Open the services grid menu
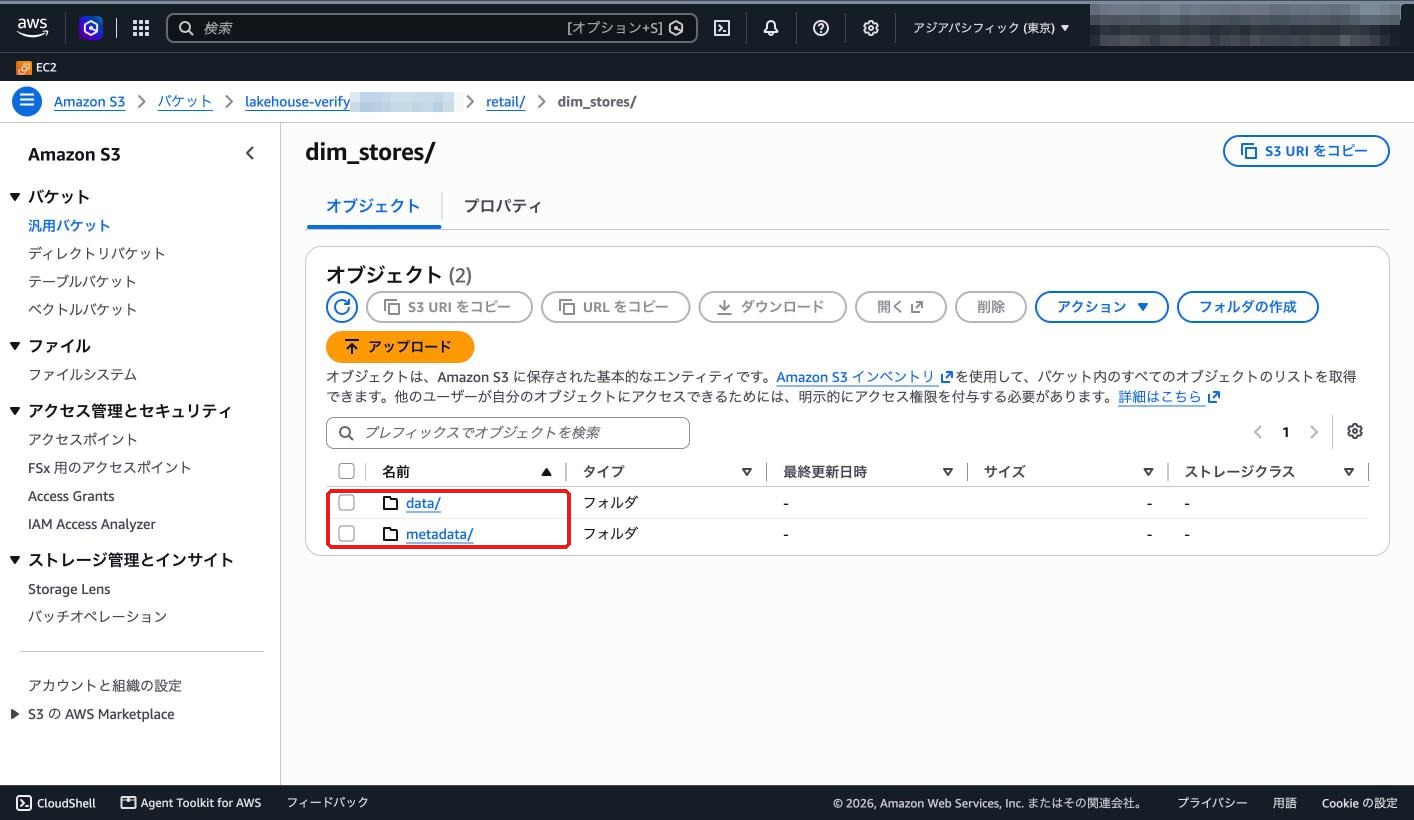1414x820 pixels. pos(141,28)
